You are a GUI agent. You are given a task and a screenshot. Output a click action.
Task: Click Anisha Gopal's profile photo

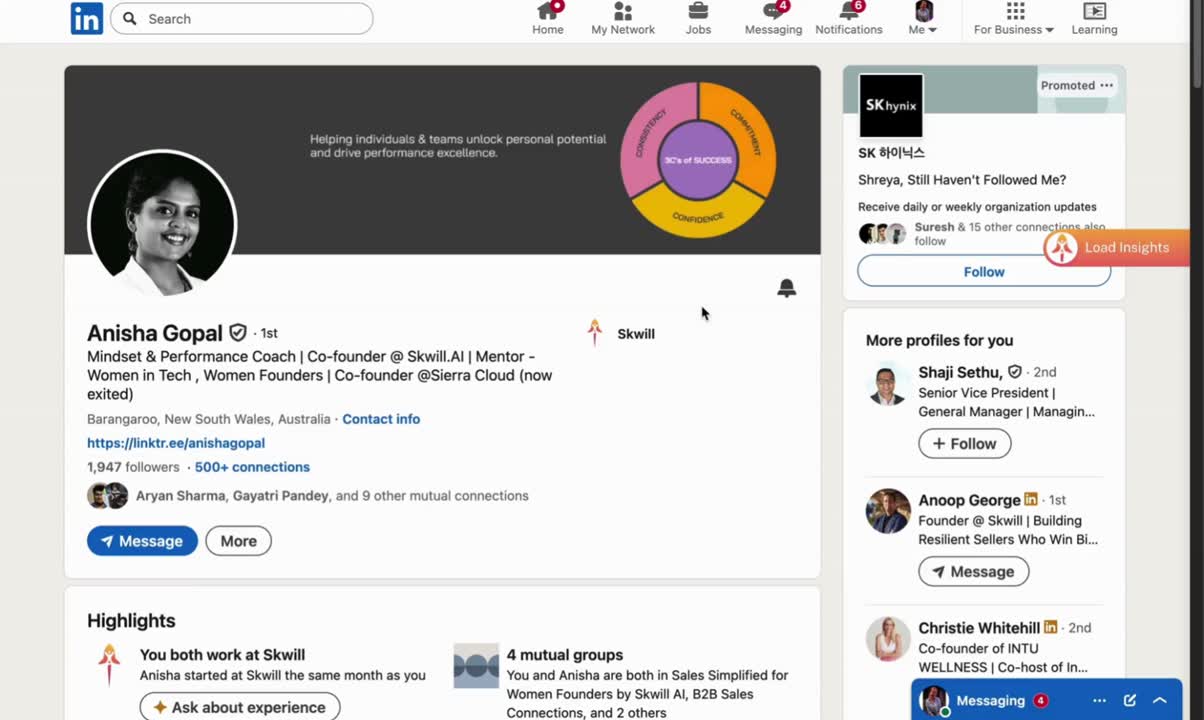(162, 224)
